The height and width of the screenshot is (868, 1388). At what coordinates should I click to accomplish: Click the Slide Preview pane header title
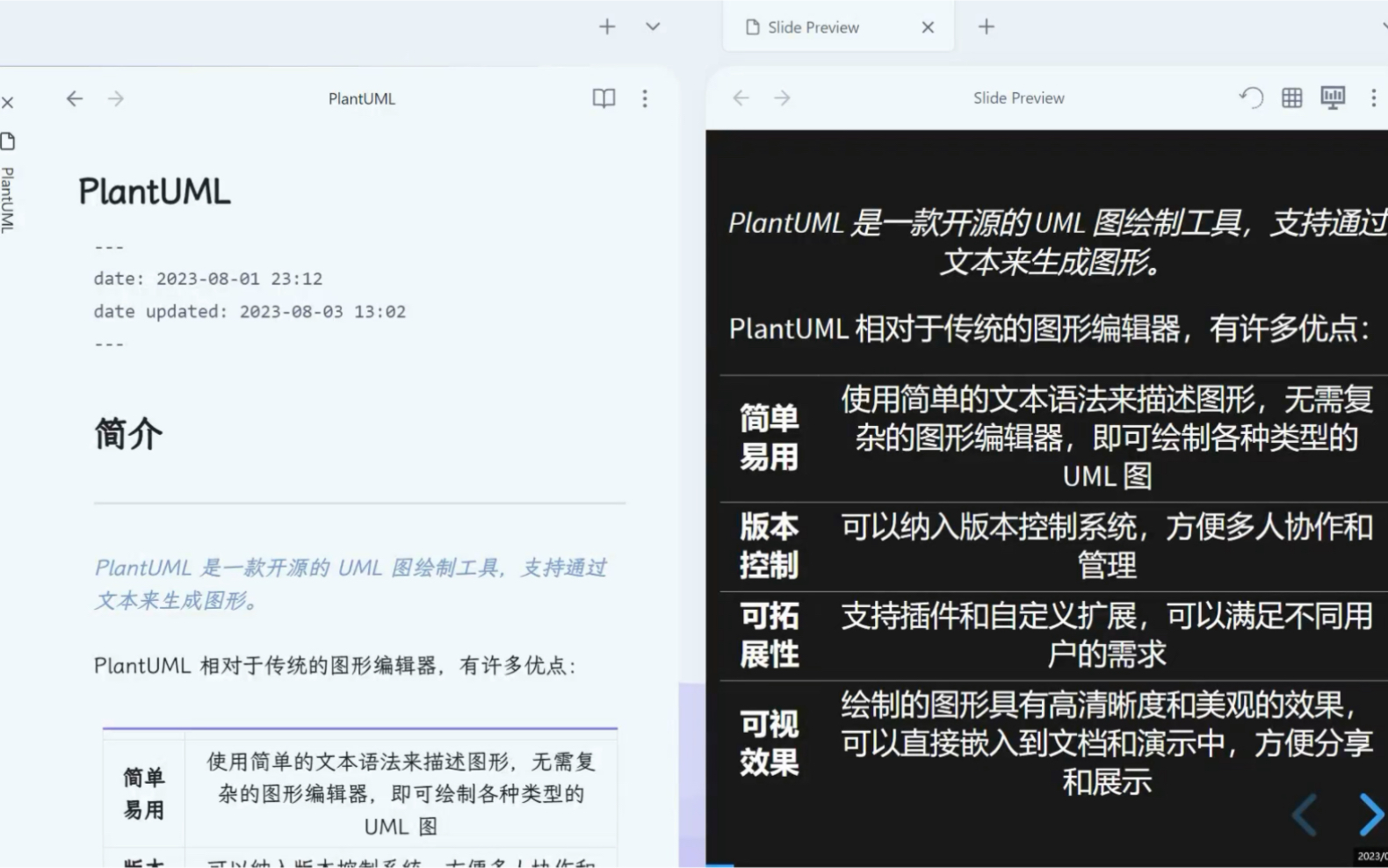pyautogui.click(x=1019, y=98)
